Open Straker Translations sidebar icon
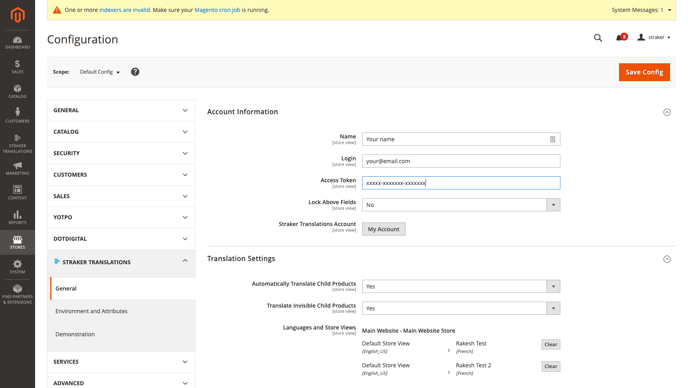Image resolution: width=688 pixels, height=388 pixels. [x=17, y=144]
